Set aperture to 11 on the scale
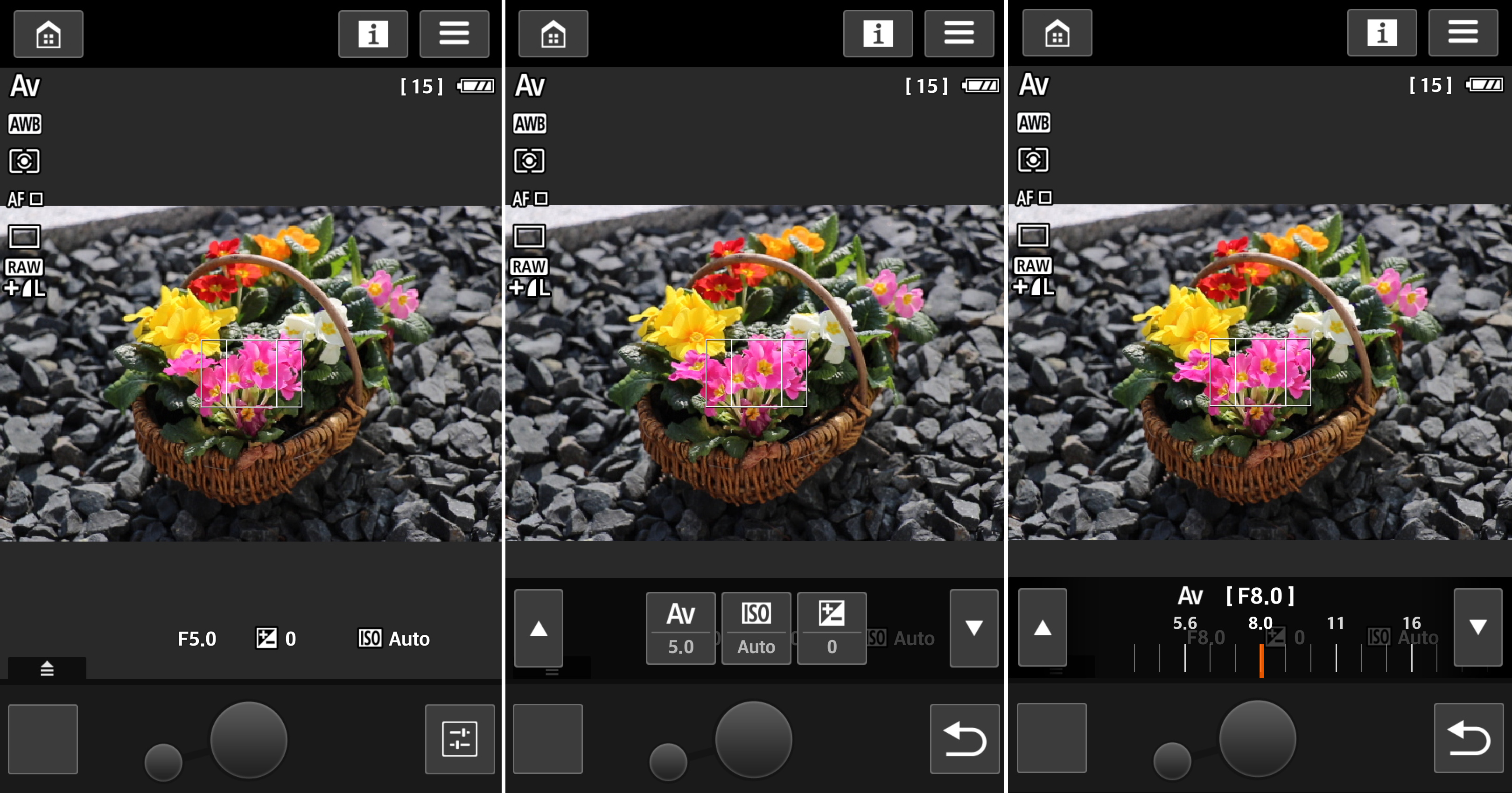This screenshot has height=793, width=1512. point(1336,624)
